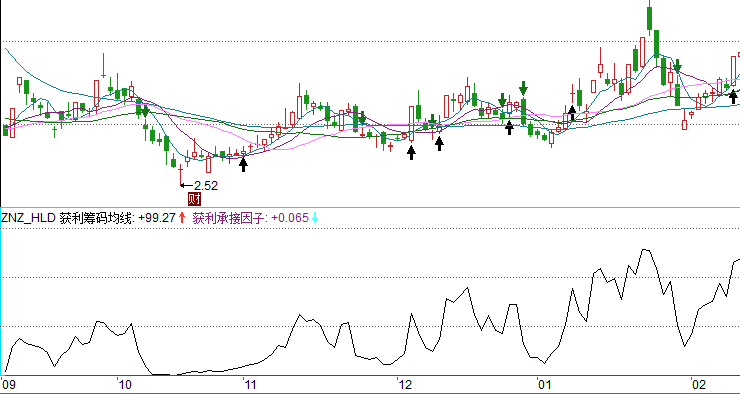Select the 获利承接因子 indicator label
The image size is (740, 394).
[230, 218]
